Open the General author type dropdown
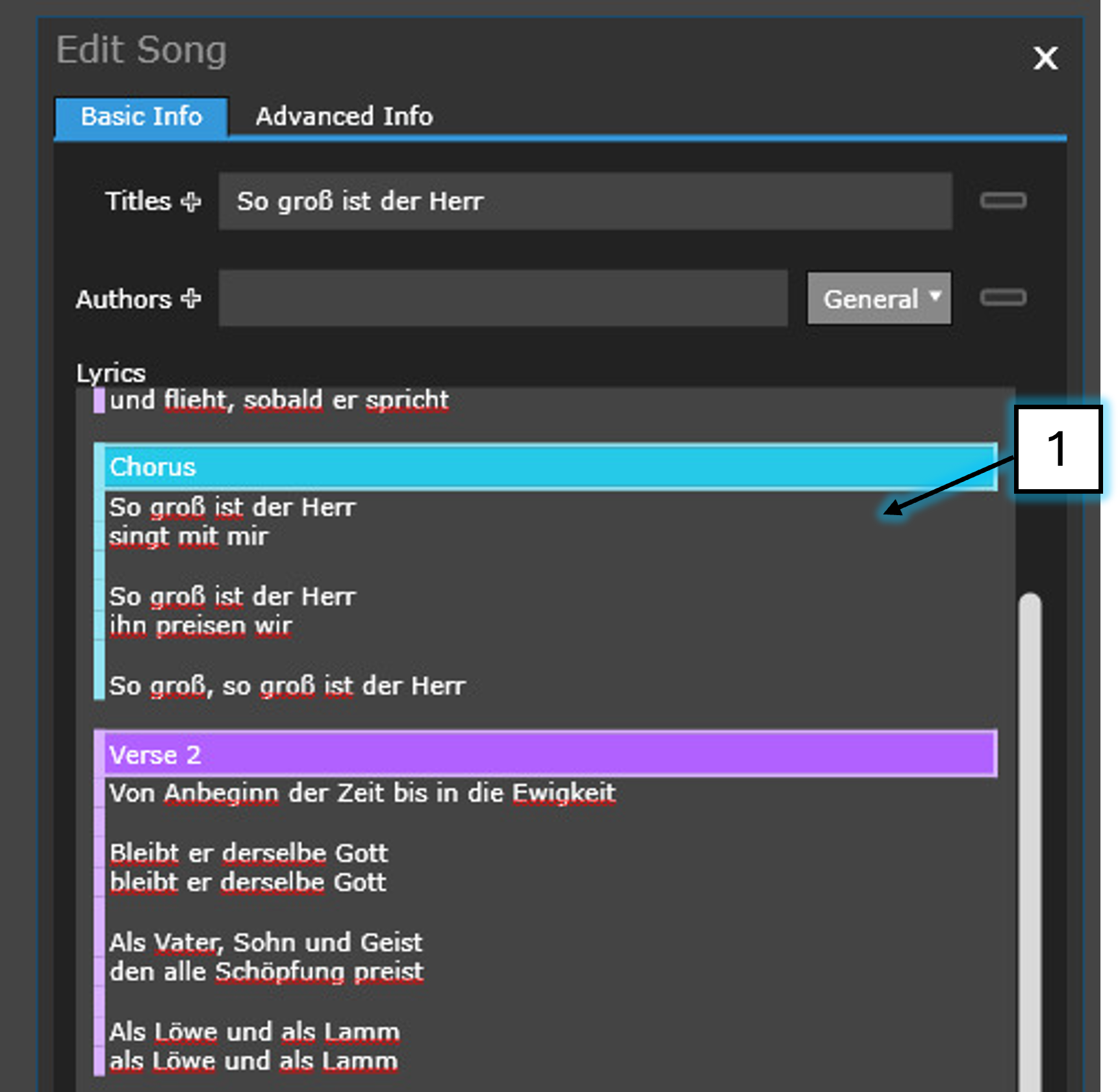The height and width of the screenshot is (1092, 1118). [879, 299]
